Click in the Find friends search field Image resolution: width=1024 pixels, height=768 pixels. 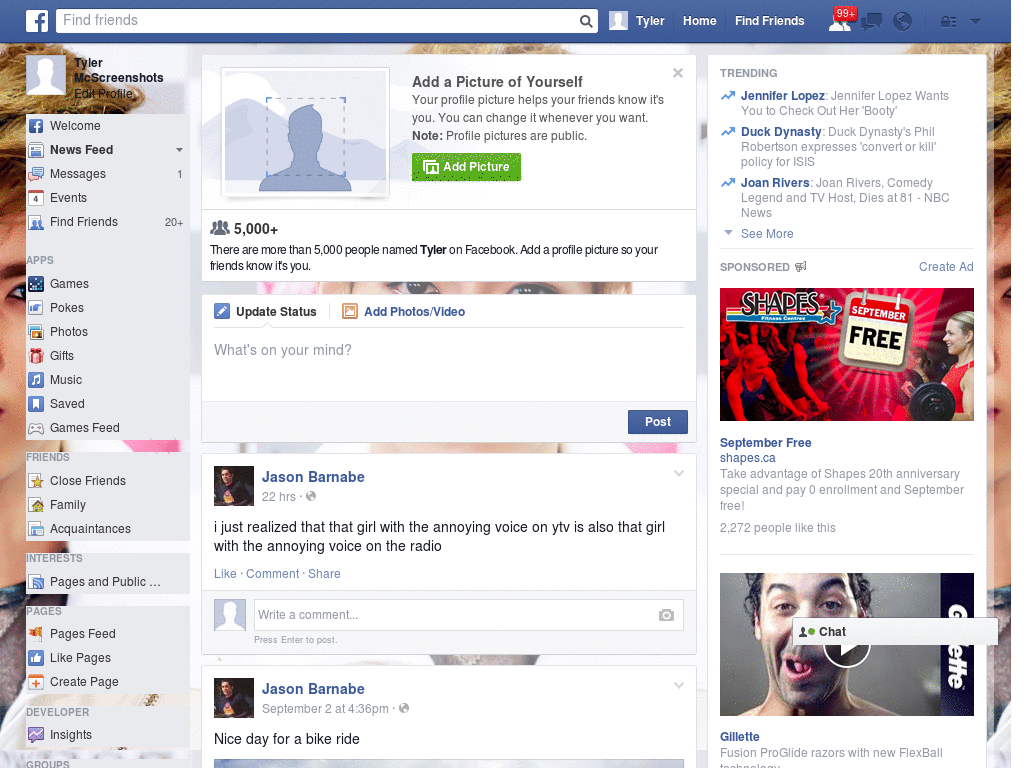(317, 21)
